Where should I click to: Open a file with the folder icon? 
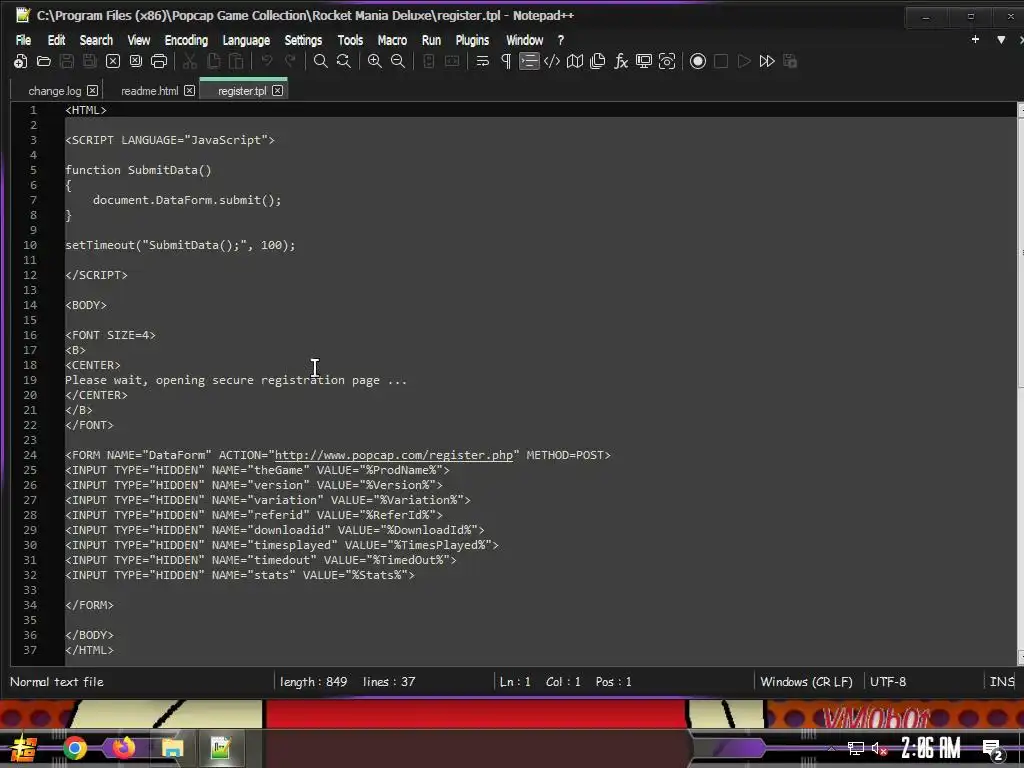pos(44,61)
